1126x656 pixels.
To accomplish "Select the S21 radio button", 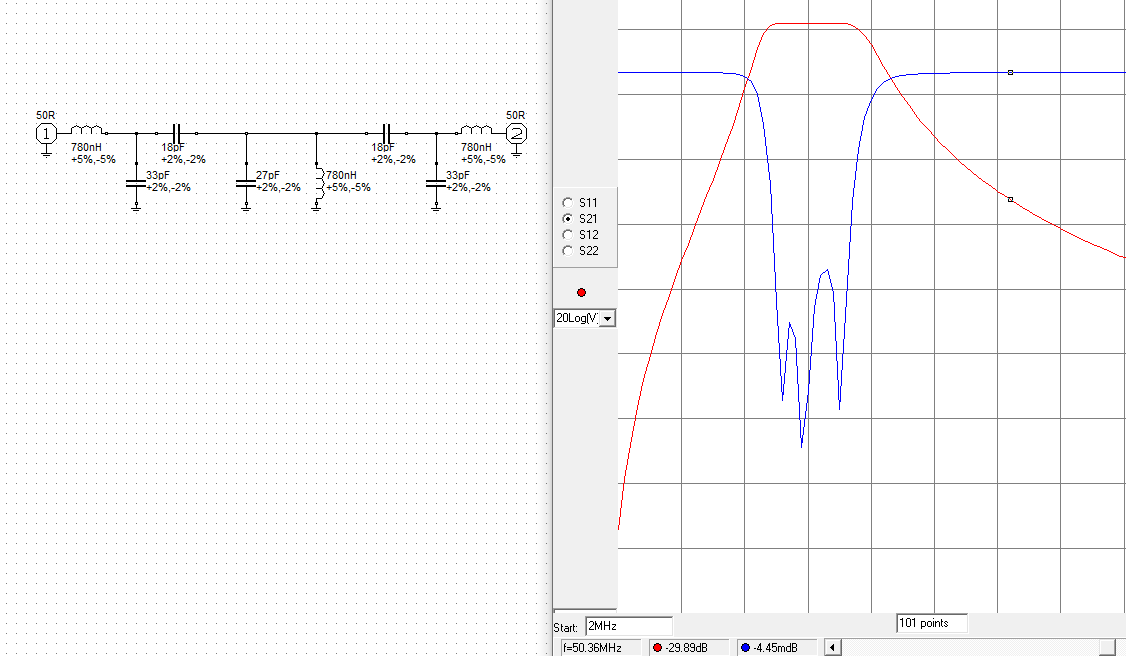I will point(568,218).
